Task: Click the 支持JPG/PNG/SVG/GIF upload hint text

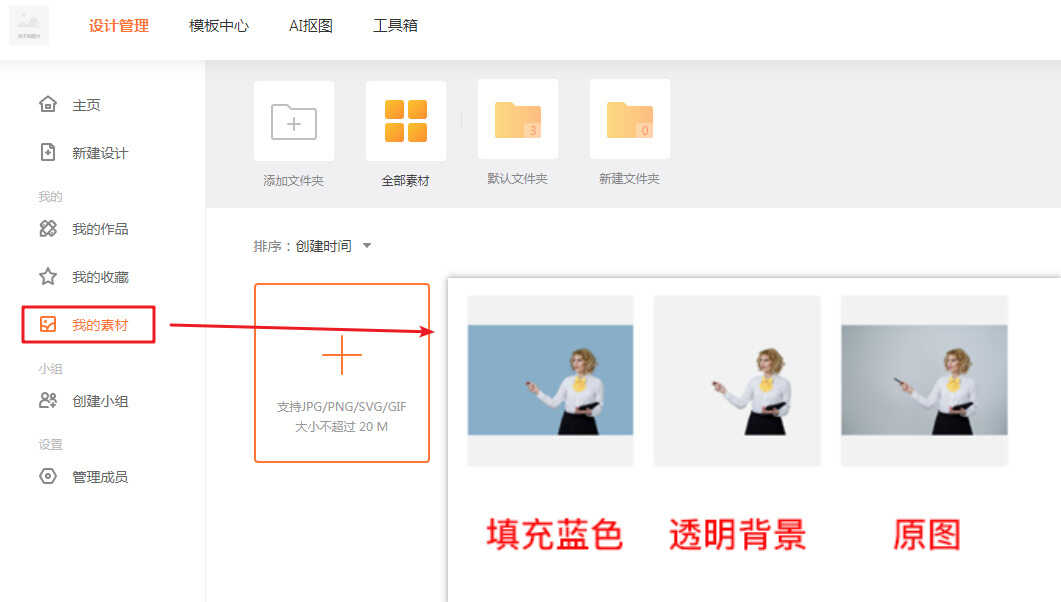Action: coord(342,407)
